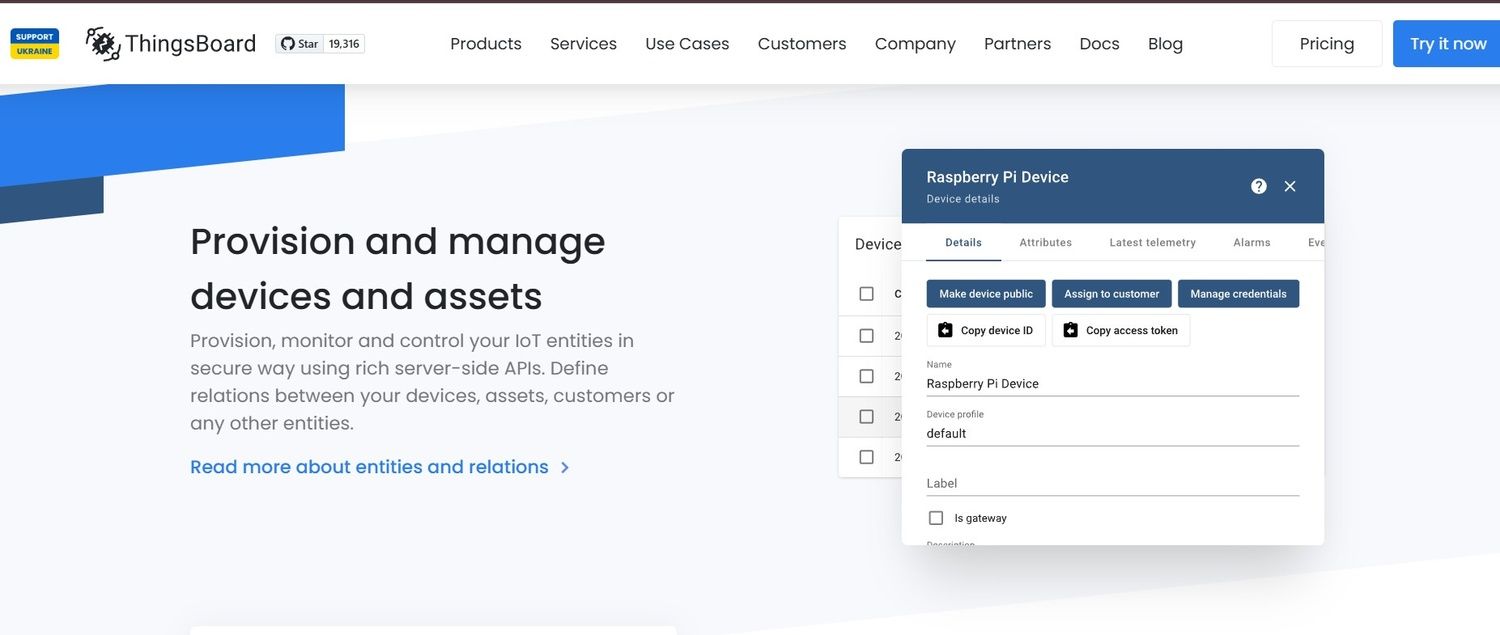Screen dimensions: 1500x635
Task: Click the Copy device ID button
Action: pos(986,330)
